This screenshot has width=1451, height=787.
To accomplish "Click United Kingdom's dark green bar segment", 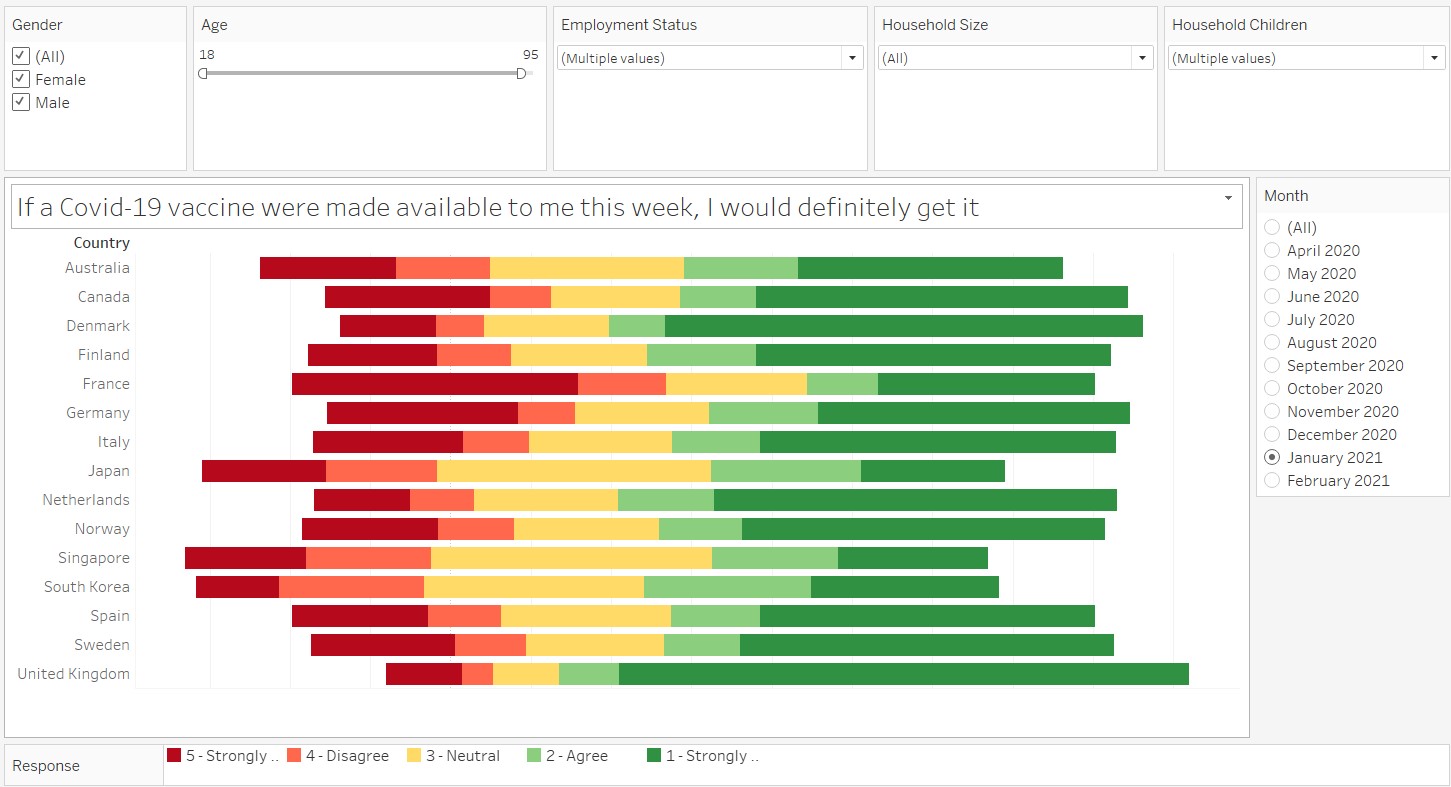I will pos(903,674).
